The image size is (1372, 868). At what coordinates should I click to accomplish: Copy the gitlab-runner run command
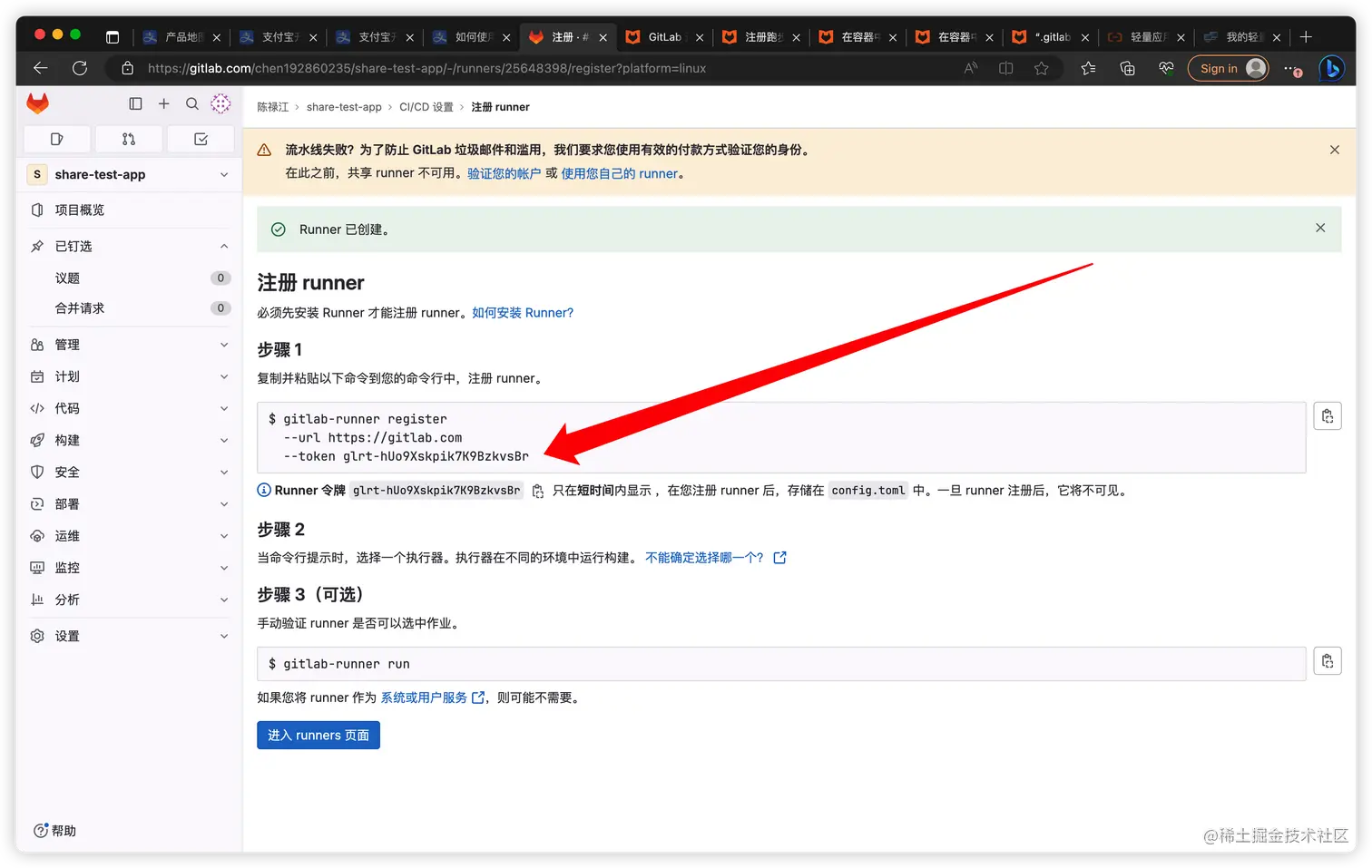point(1328,661)
